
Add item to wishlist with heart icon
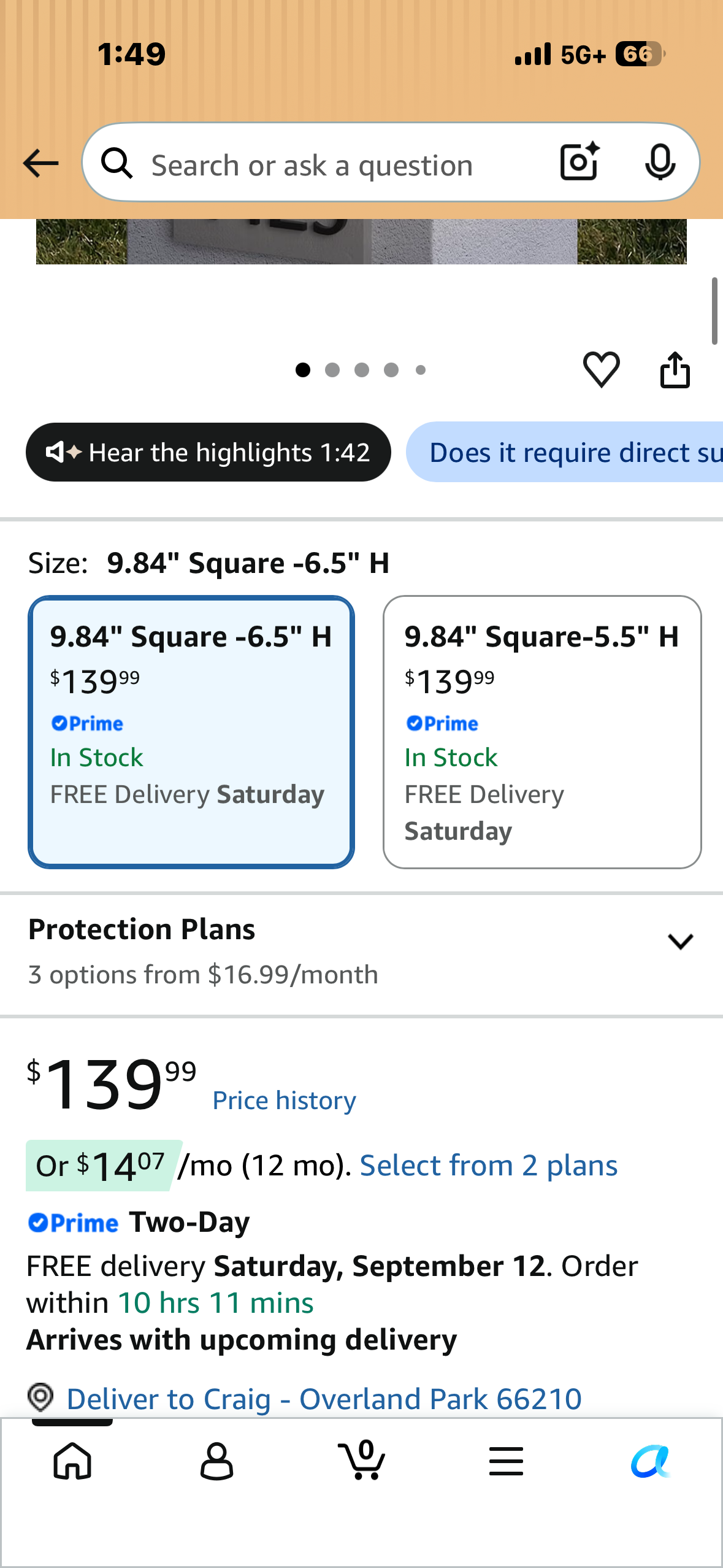coord(601,369)
